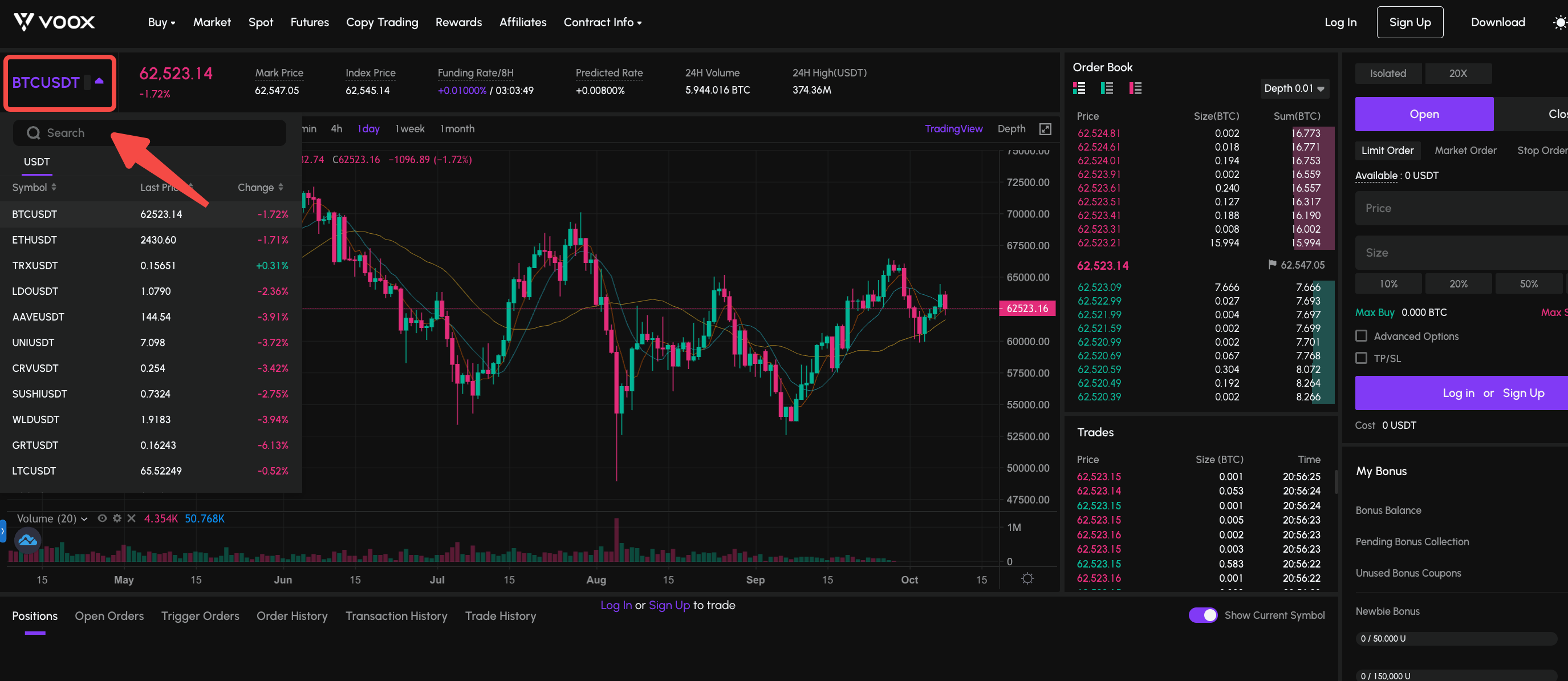Sort list by Symbol
This screenshot has height=681, width=1568.
pyautogui.click(x=35, y=187)
